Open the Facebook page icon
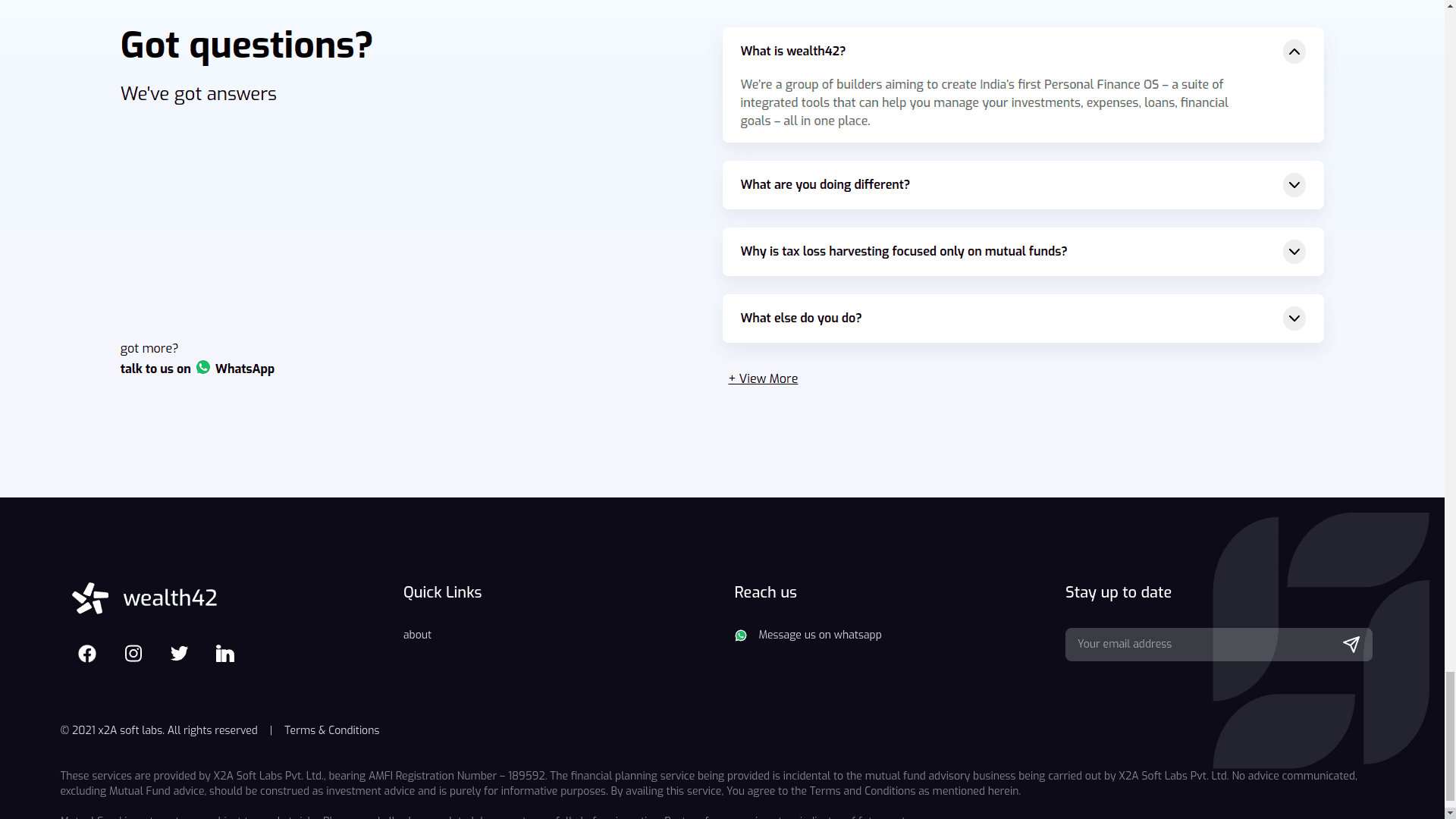The width and height of the screenshot is (1456, 819). pos(87,654)
